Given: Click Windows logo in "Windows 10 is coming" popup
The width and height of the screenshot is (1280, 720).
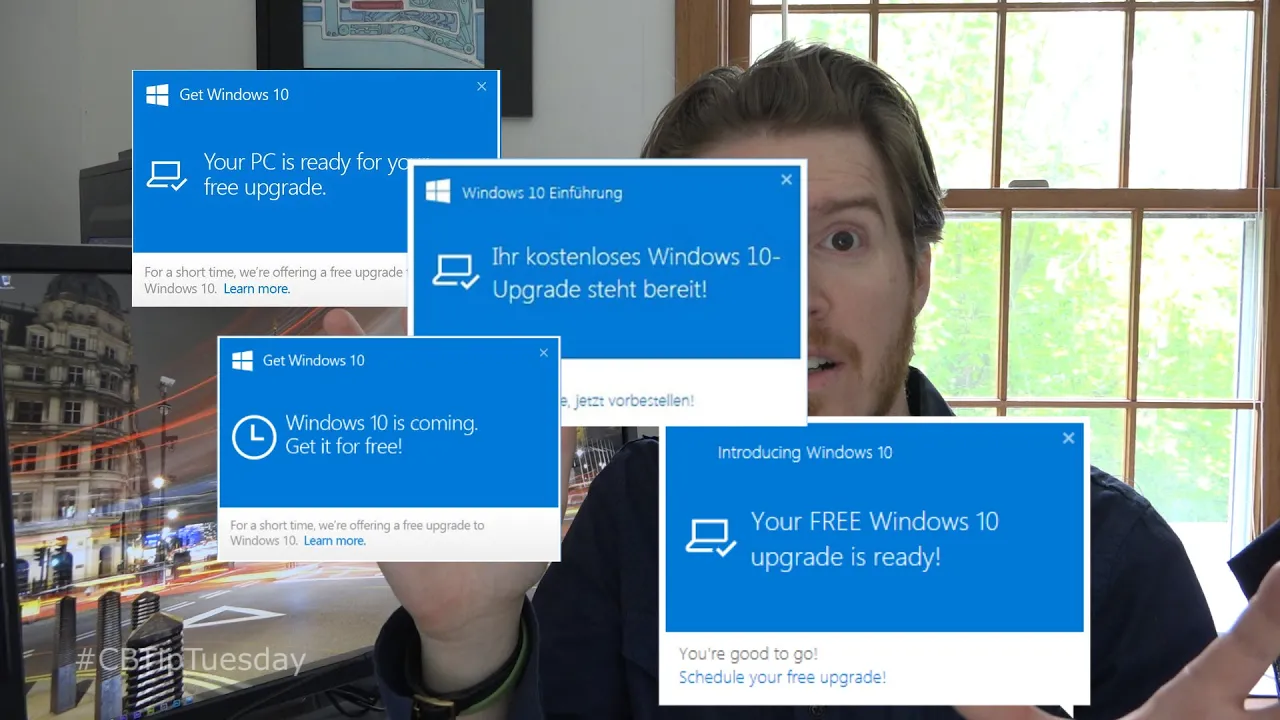Looking at the screenshot, I should tap(242, 360).
